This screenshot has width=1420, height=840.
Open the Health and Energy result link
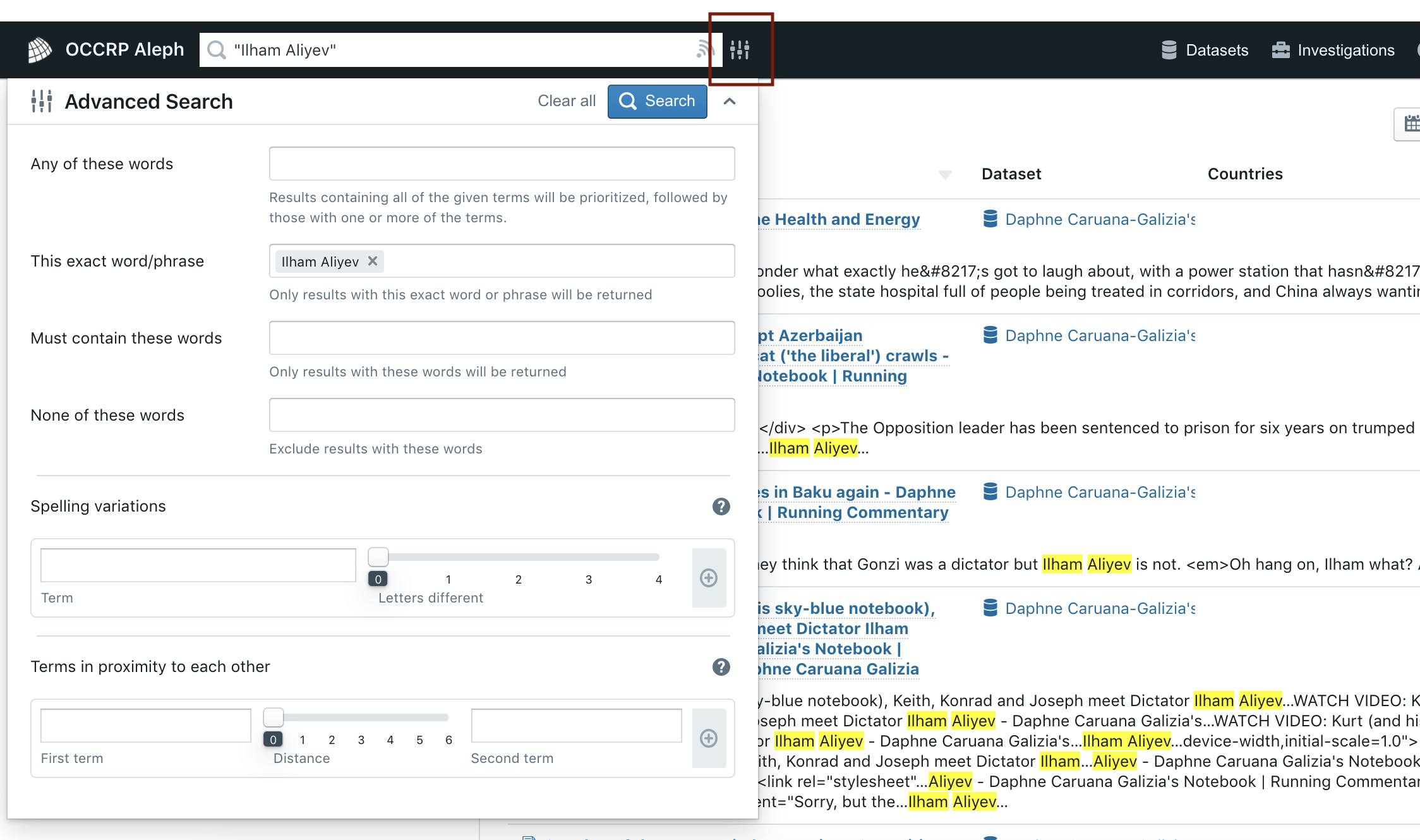[839, 219]
